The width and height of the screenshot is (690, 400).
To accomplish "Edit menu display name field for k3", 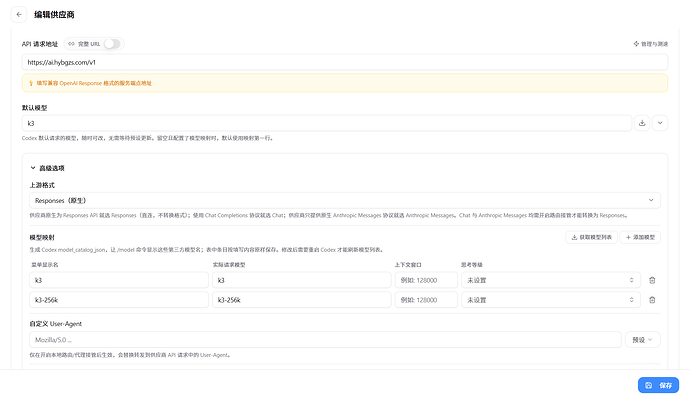I will [119, 280].
